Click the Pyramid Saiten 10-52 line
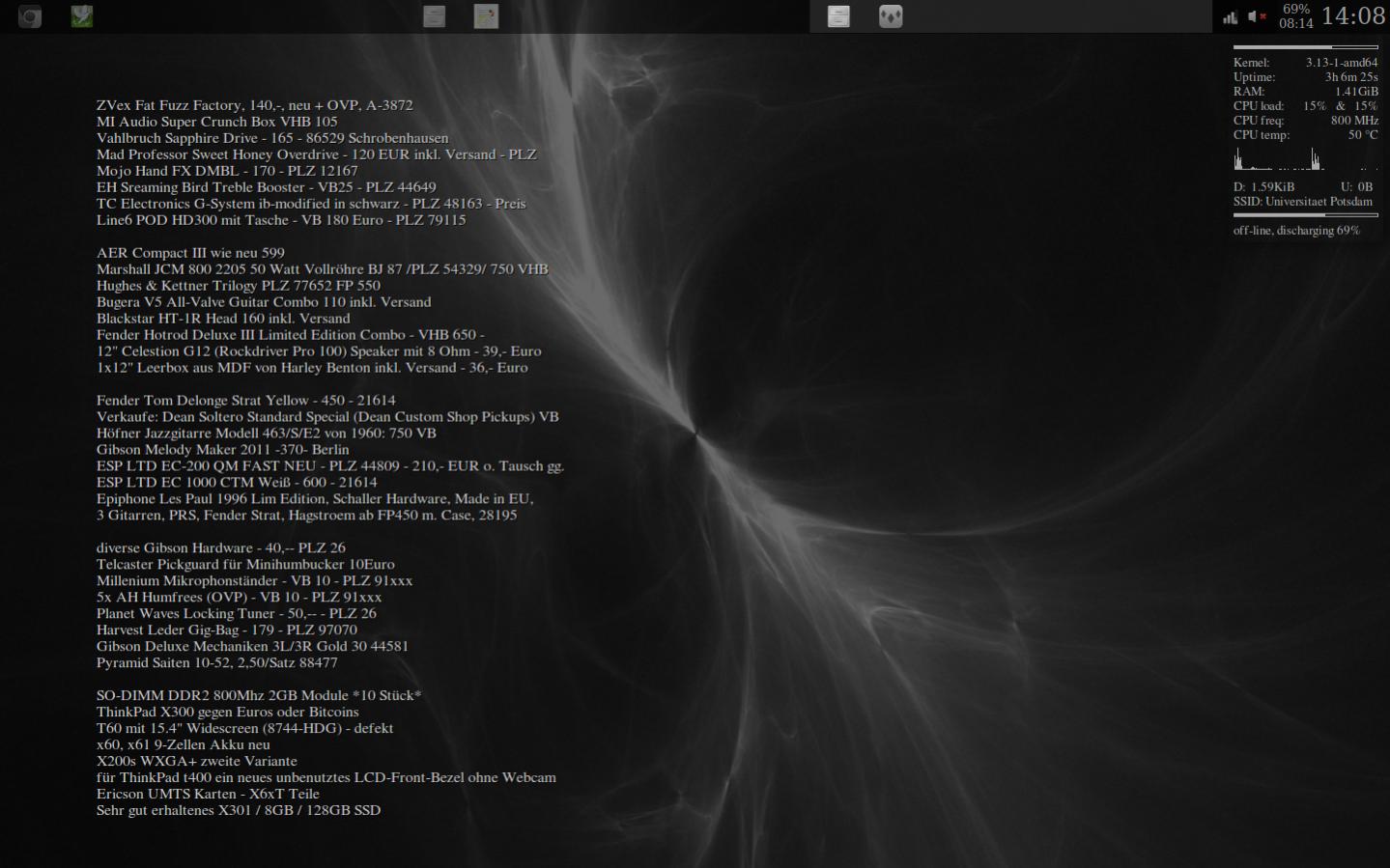1390x868 pixels. pos(217,663)
